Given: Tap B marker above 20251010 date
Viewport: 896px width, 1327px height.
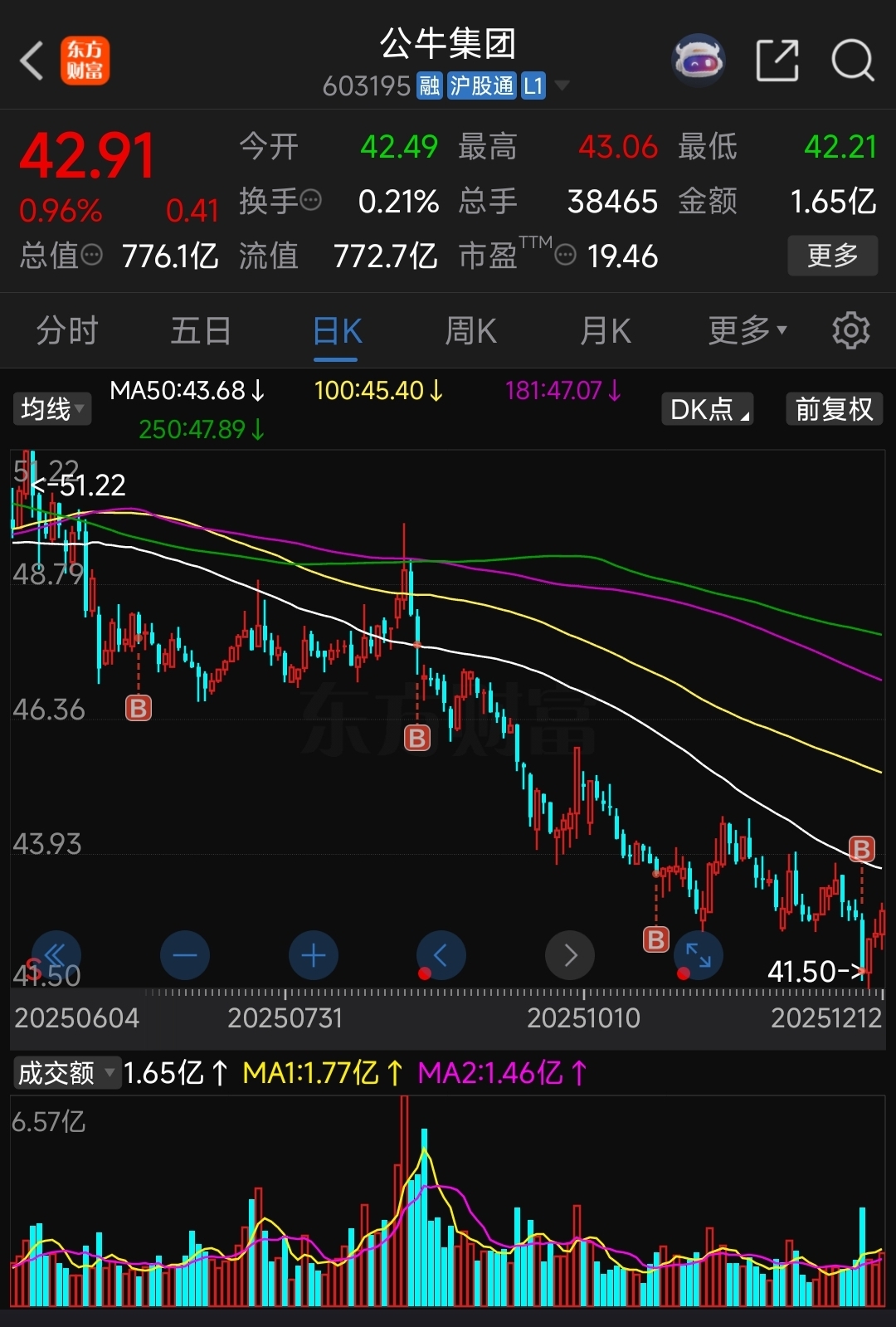Looking at the screenshot, I should coord(656,939).
